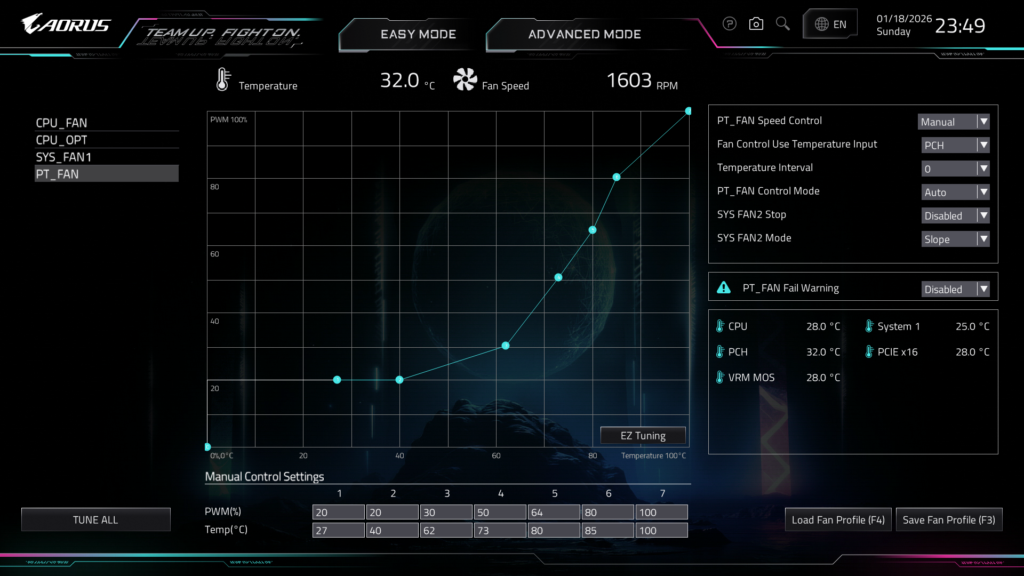Expand PT_FAN Speed Control dropdown

point(954,122)
